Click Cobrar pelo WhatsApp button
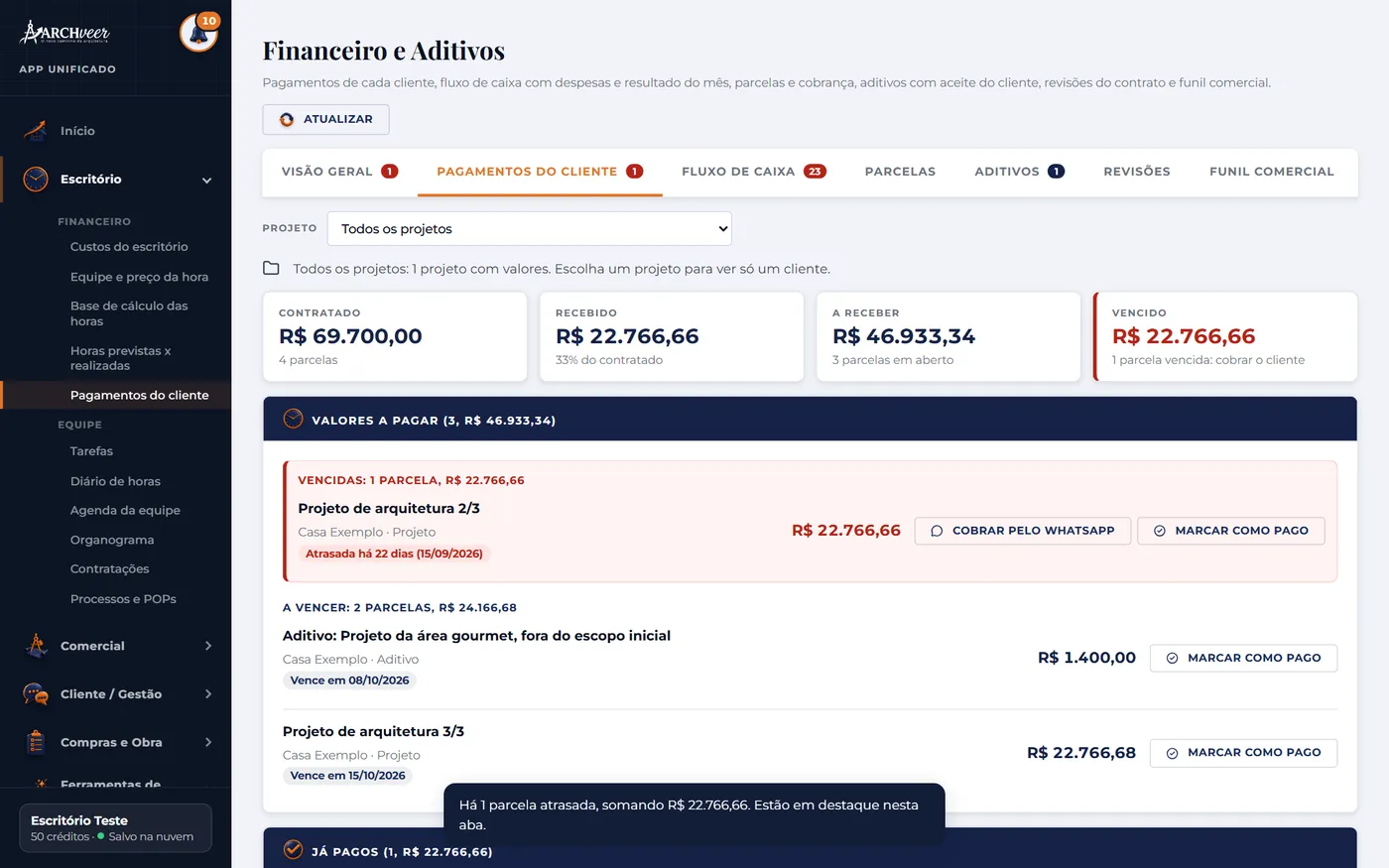This screenshot has width=1389, height=868. point(1023,531)
